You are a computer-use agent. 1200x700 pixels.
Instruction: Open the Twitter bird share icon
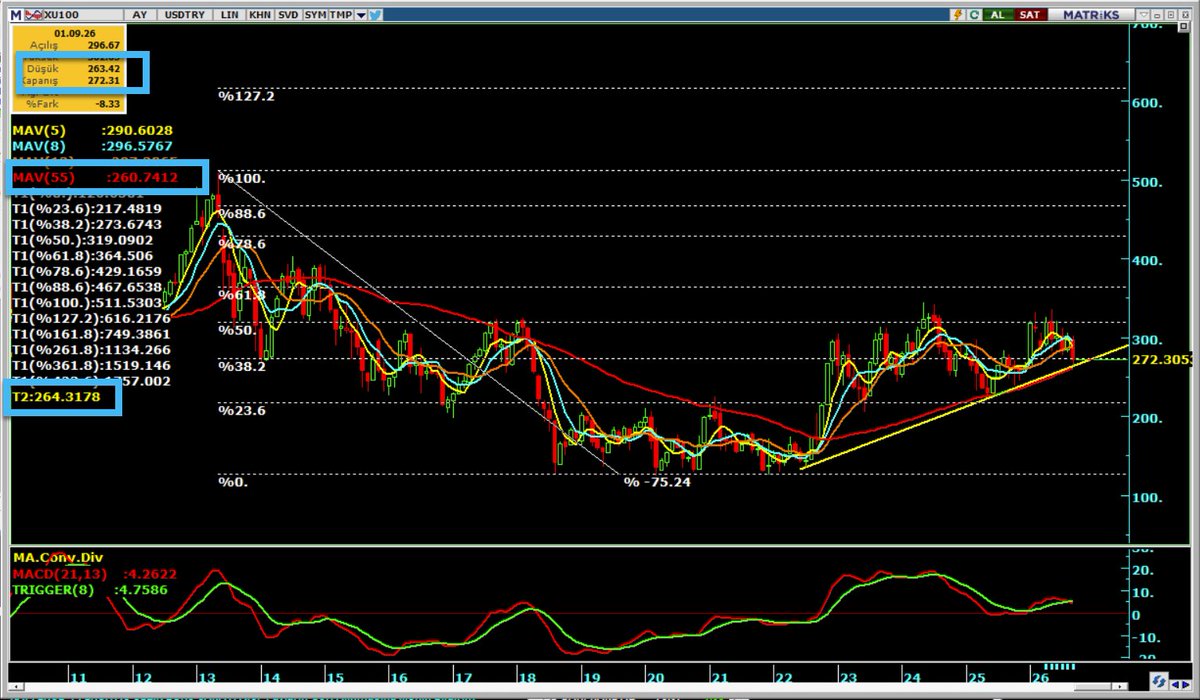(375, 14)
